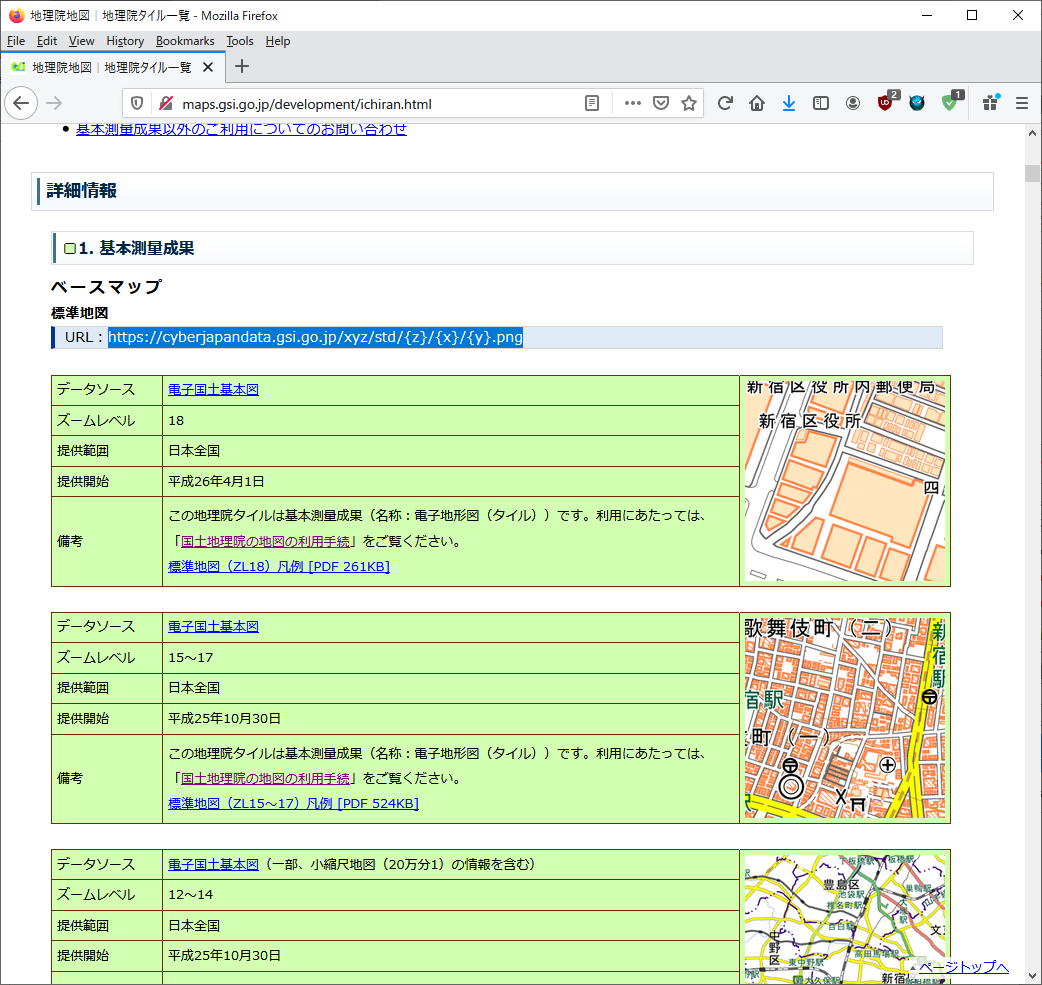Click the vertical scrollbar thumb

[x=1032, y=173]
